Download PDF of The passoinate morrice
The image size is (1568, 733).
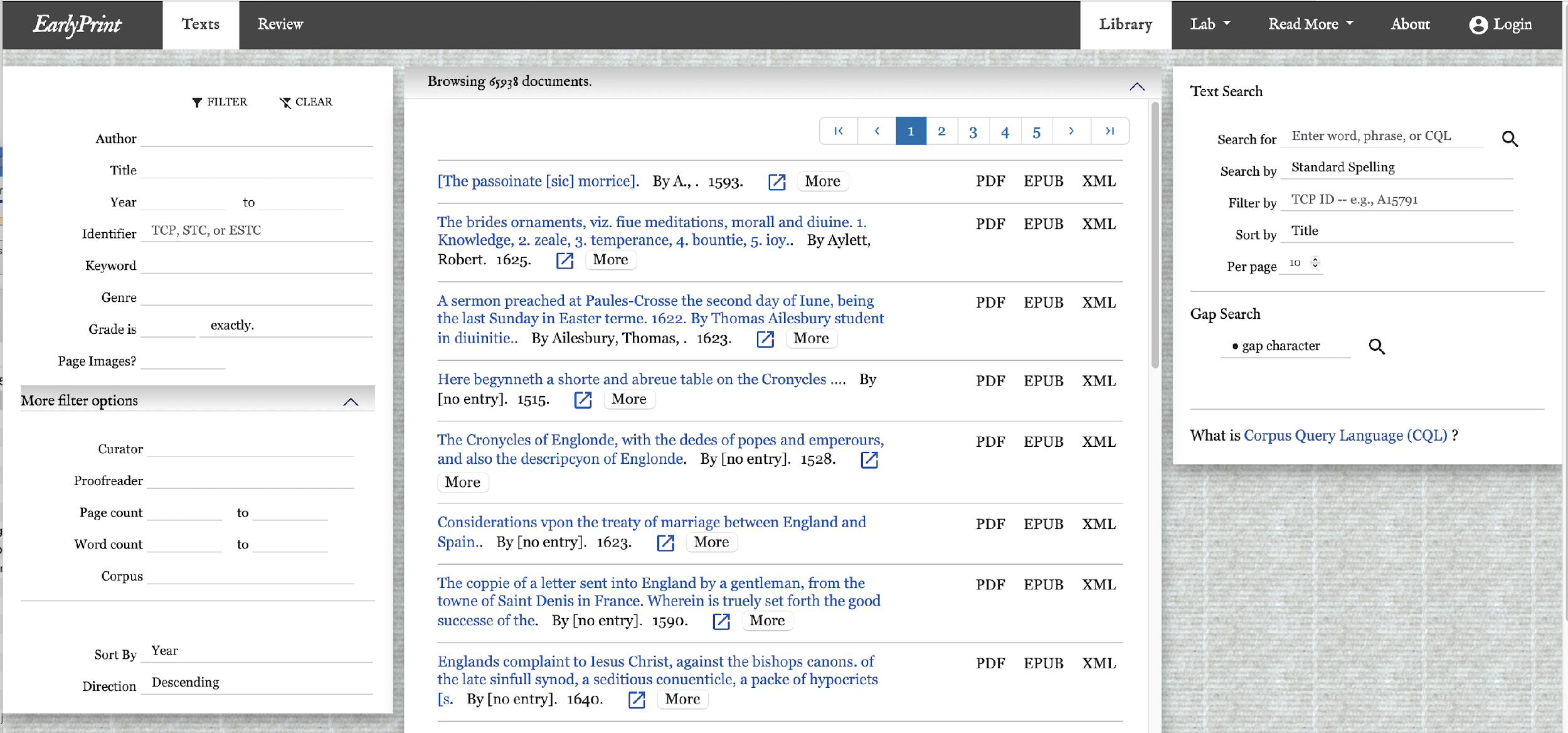pos(990,181)
